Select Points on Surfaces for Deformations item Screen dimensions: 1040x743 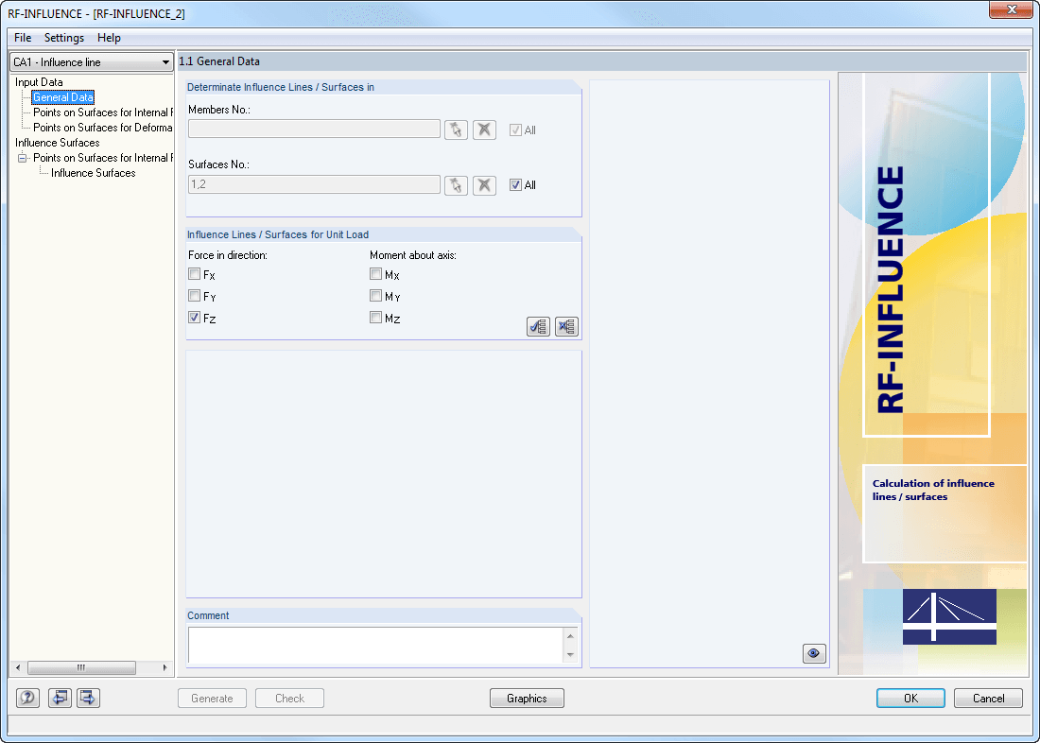(103, 127)
